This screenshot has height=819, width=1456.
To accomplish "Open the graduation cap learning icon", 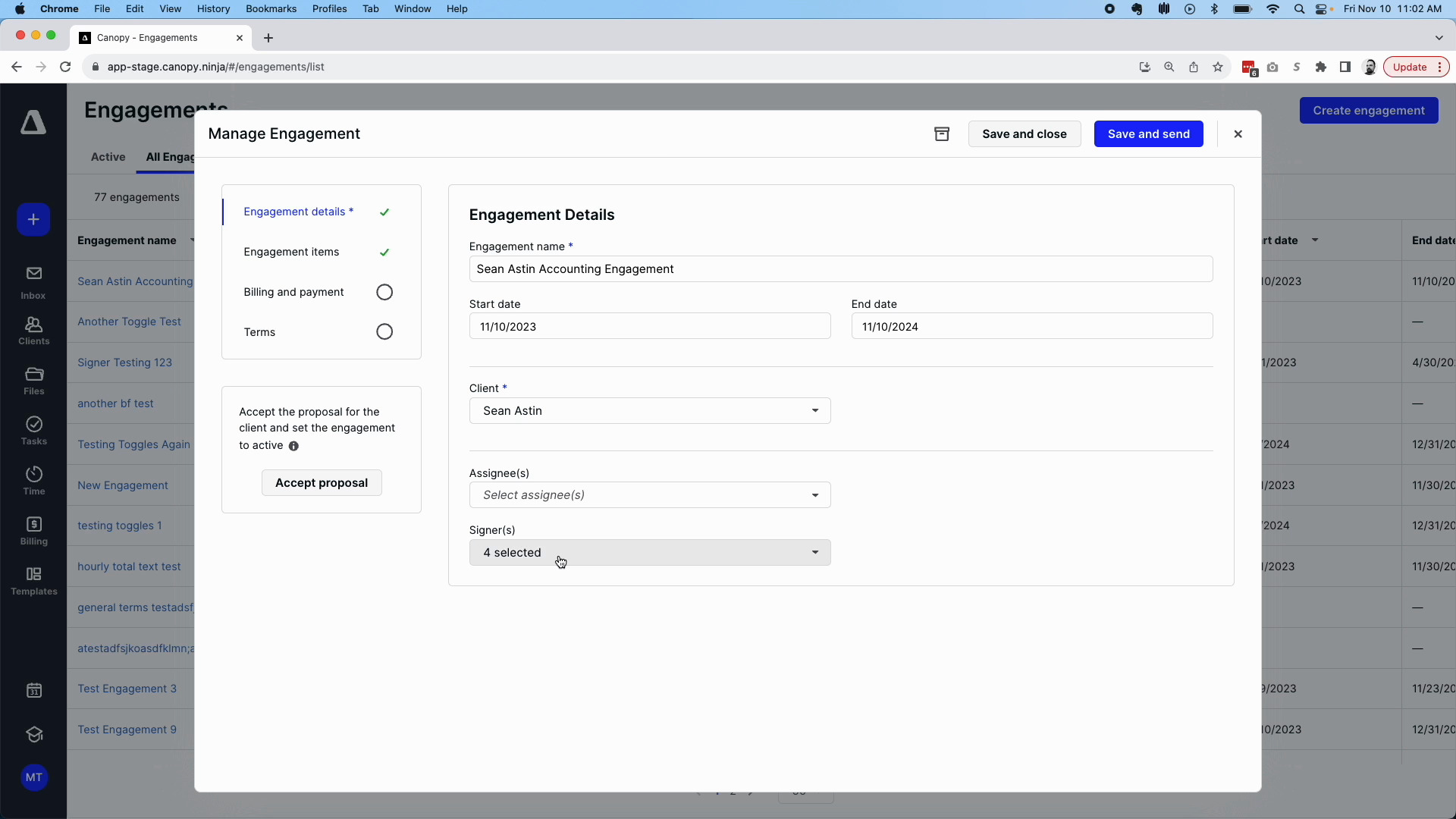I will pyautogui.click(x=33, y=734).
